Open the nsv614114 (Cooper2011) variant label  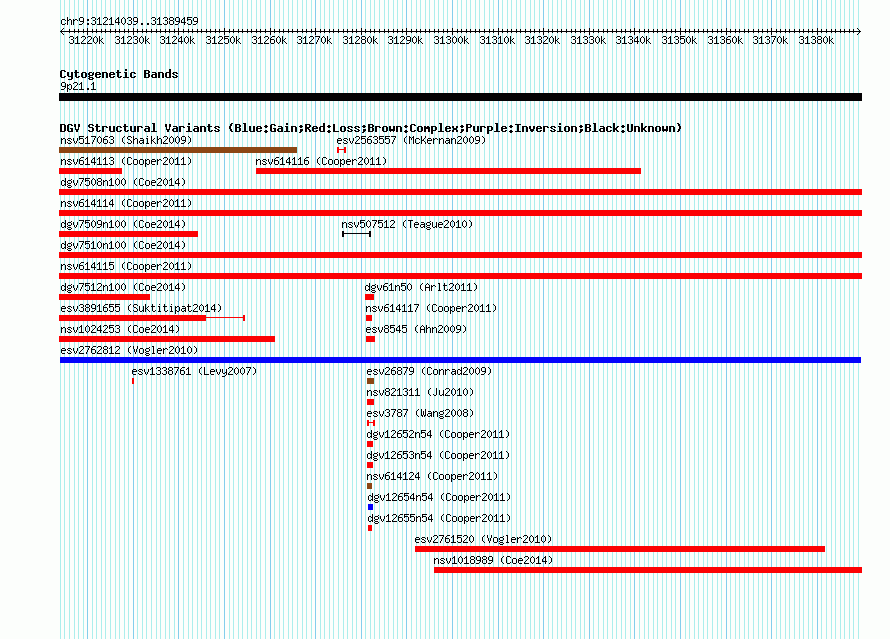click(x=126, y=203)
